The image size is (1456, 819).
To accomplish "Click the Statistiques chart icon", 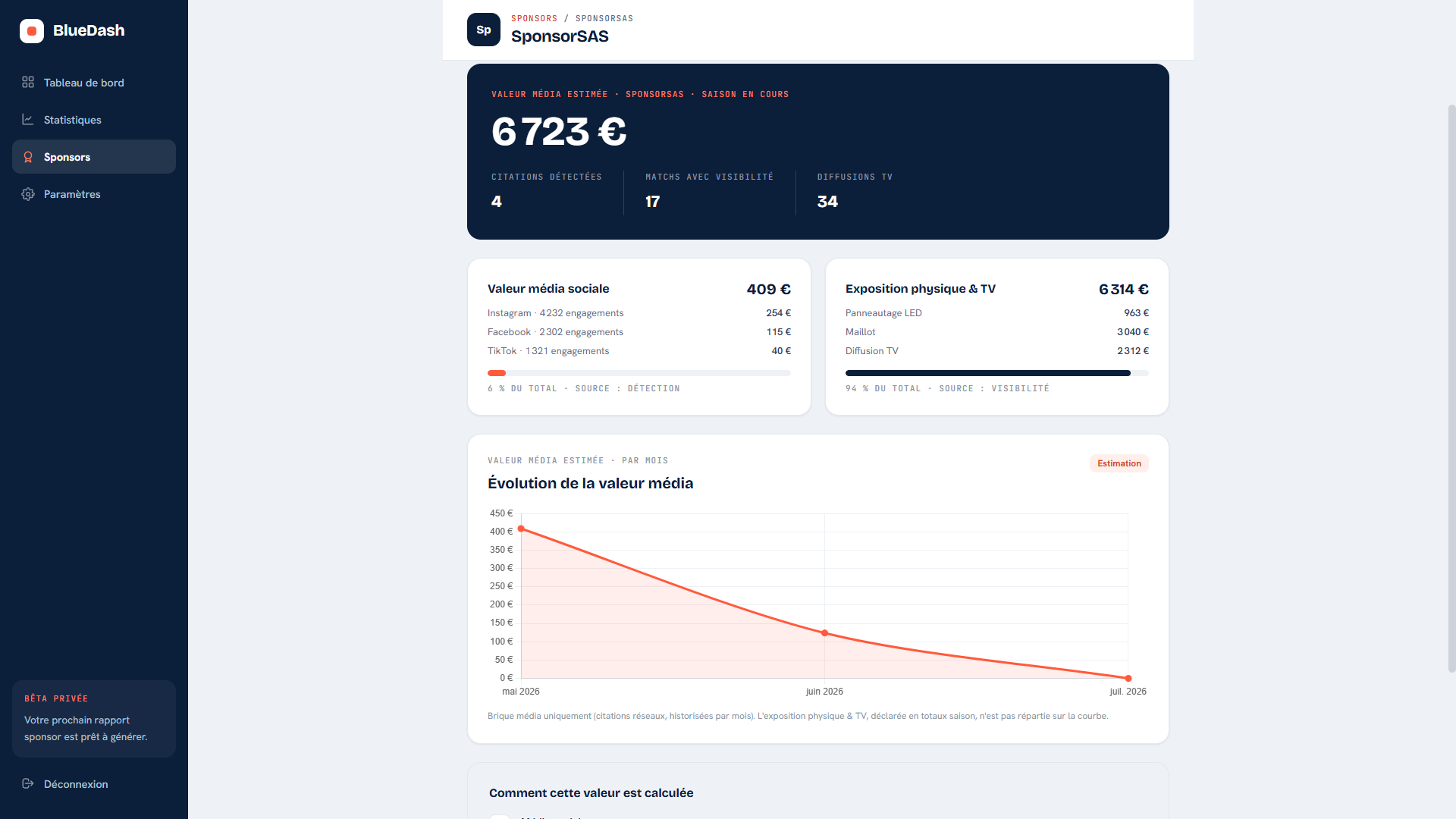I will (x=28, y=119).
